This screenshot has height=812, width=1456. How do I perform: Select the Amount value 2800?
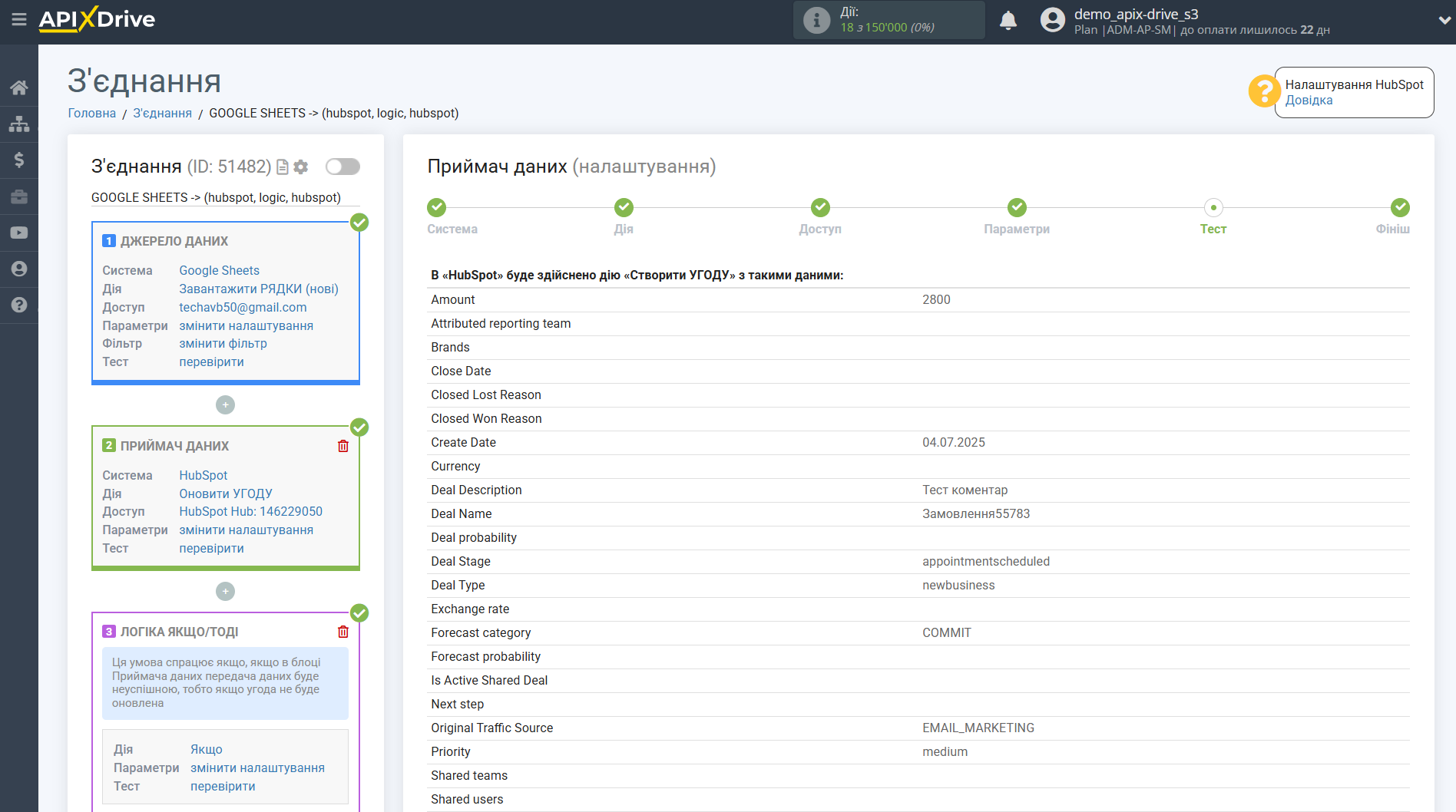click(936, 299)
